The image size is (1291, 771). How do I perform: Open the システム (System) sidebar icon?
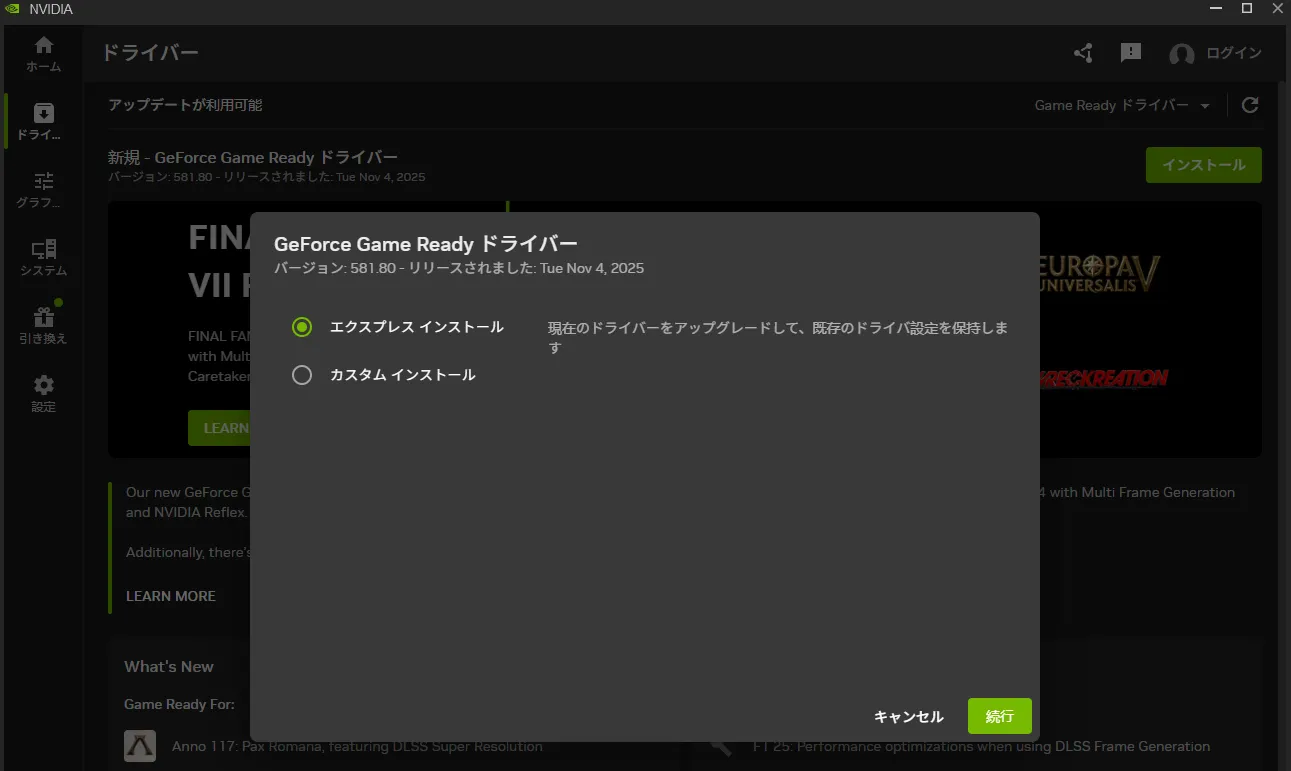(x=43, y=257)
